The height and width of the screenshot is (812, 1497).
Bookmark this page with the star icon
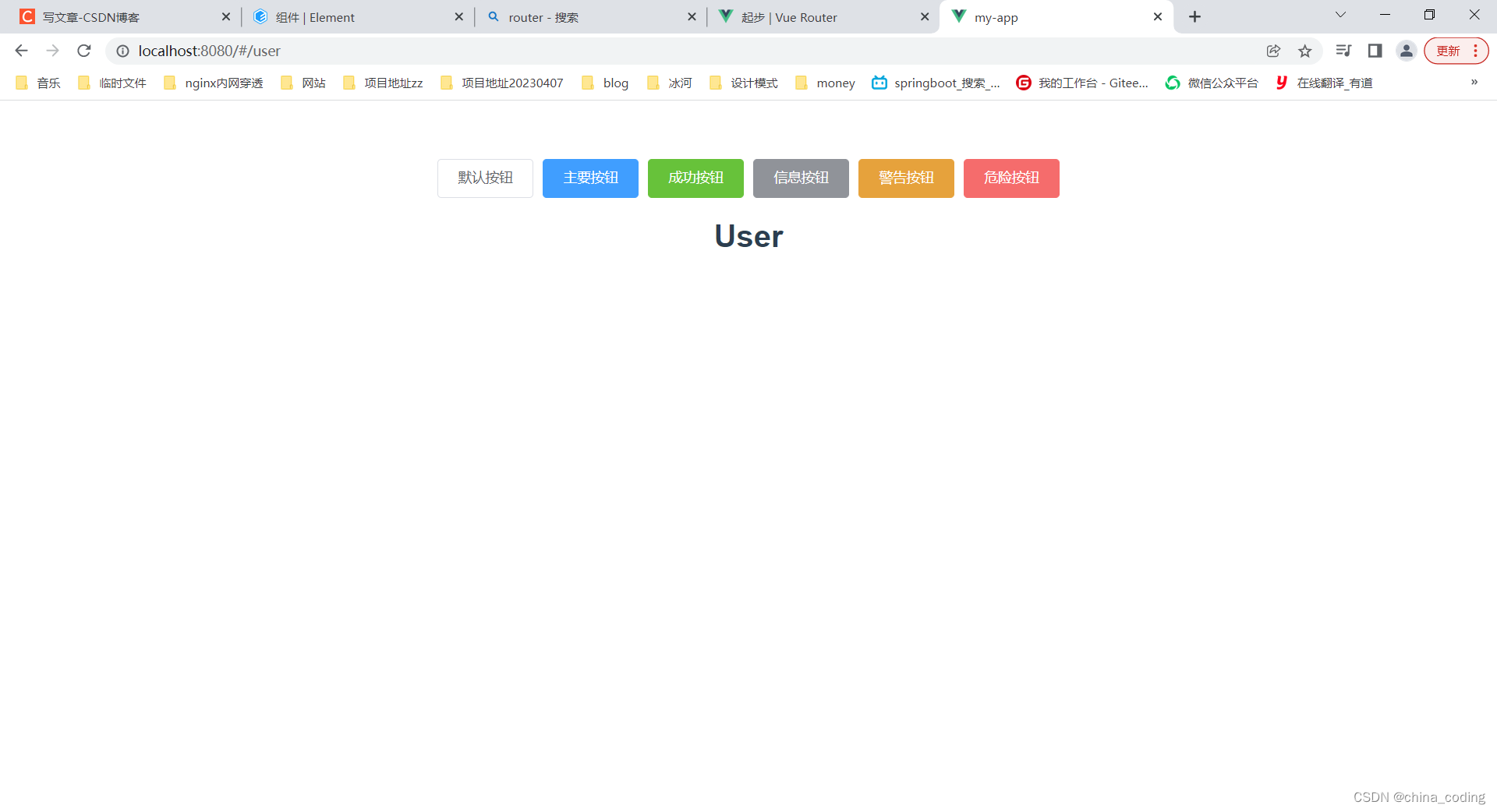coord(1304,51)
